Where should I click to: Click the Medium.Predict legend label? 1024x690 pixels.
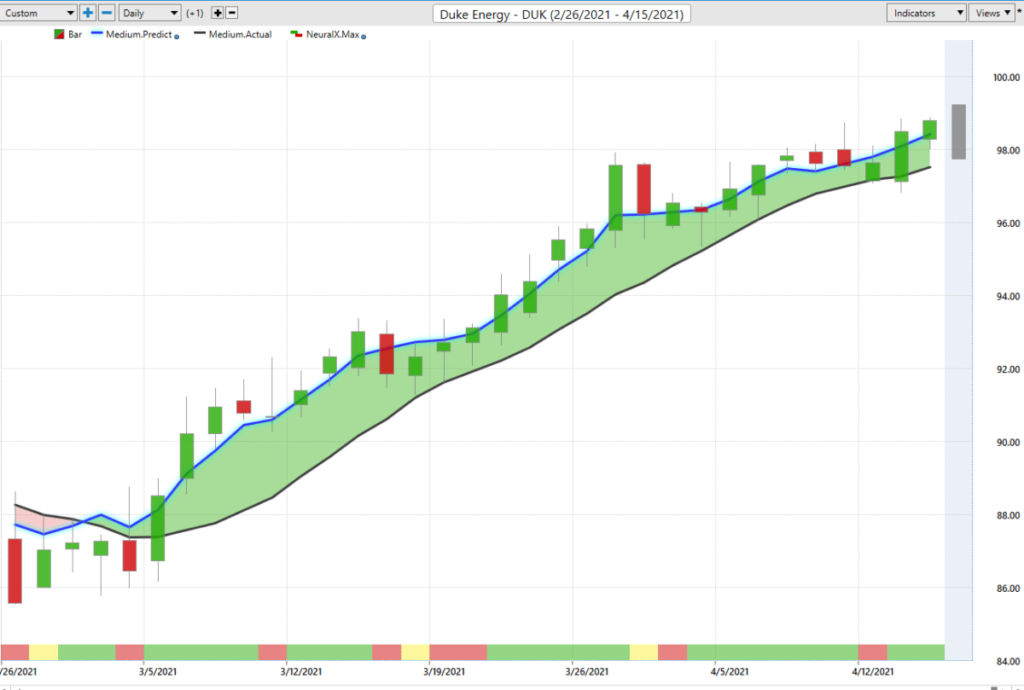139,35
